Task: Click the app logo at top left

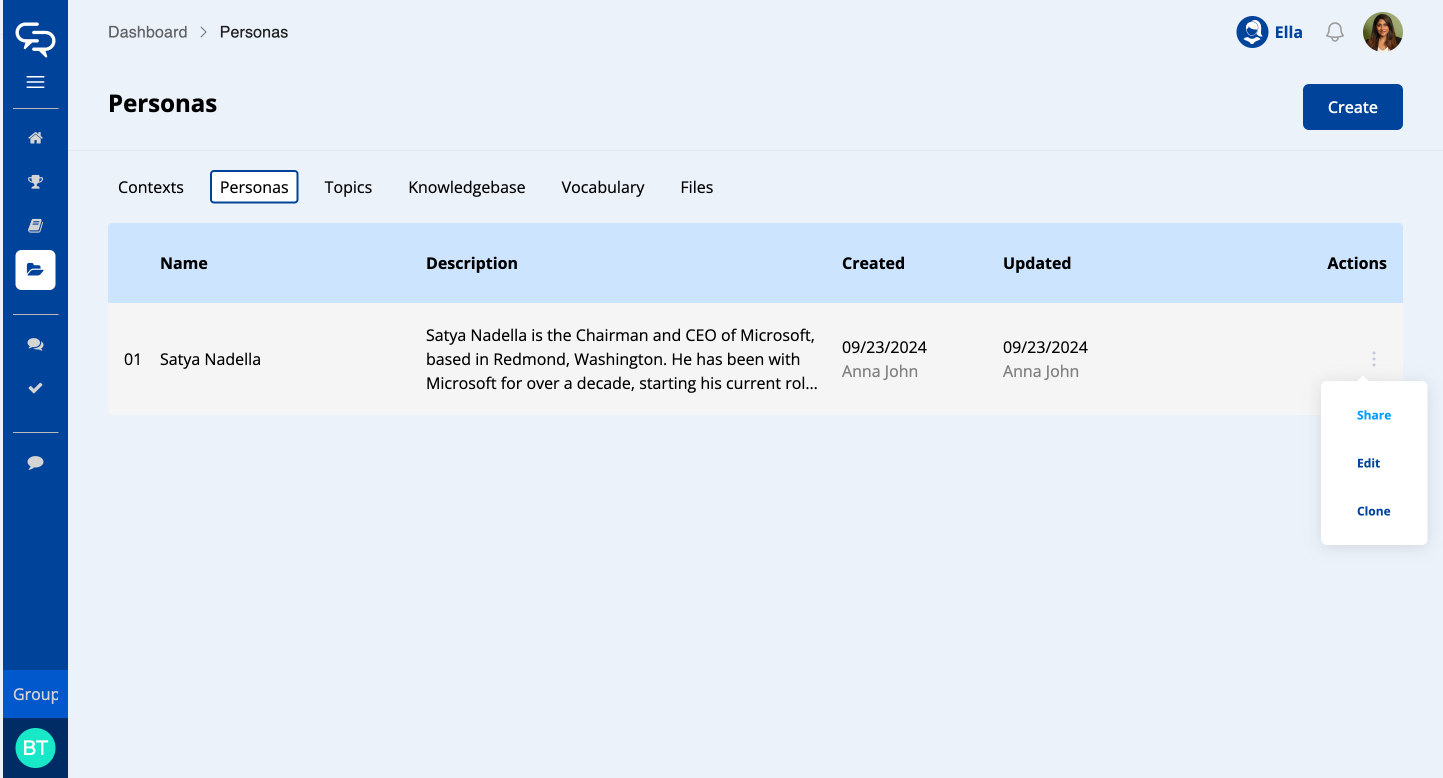Action: (35, 39)
